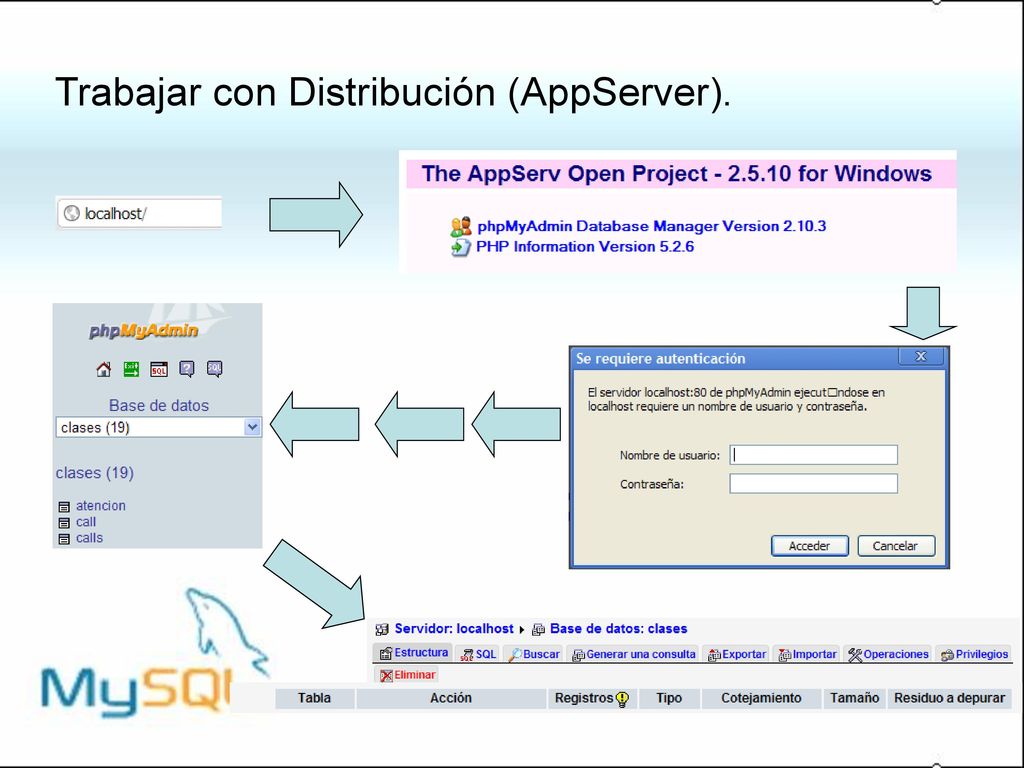The image size is (1024, 768).
Task: Click the table icon beside calls
Action: pyautogui.click(x=64, y=539)
